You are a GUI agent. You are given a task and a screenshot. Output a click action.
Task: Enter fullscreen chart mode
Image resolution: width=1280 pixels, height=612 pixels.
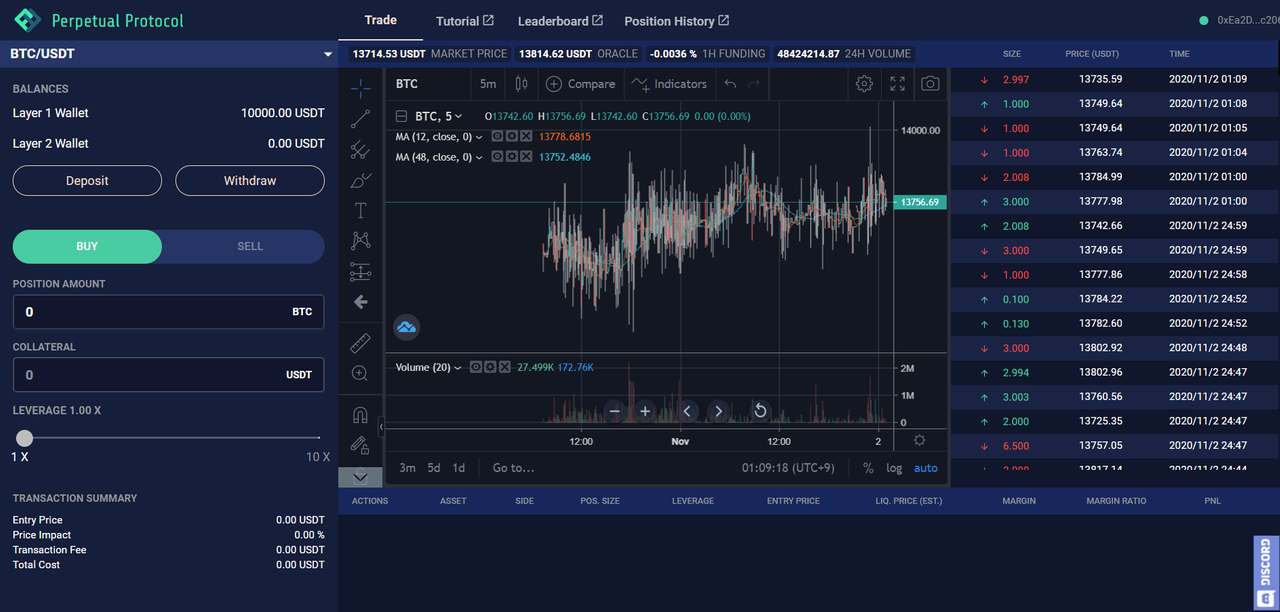click(897, 84)
